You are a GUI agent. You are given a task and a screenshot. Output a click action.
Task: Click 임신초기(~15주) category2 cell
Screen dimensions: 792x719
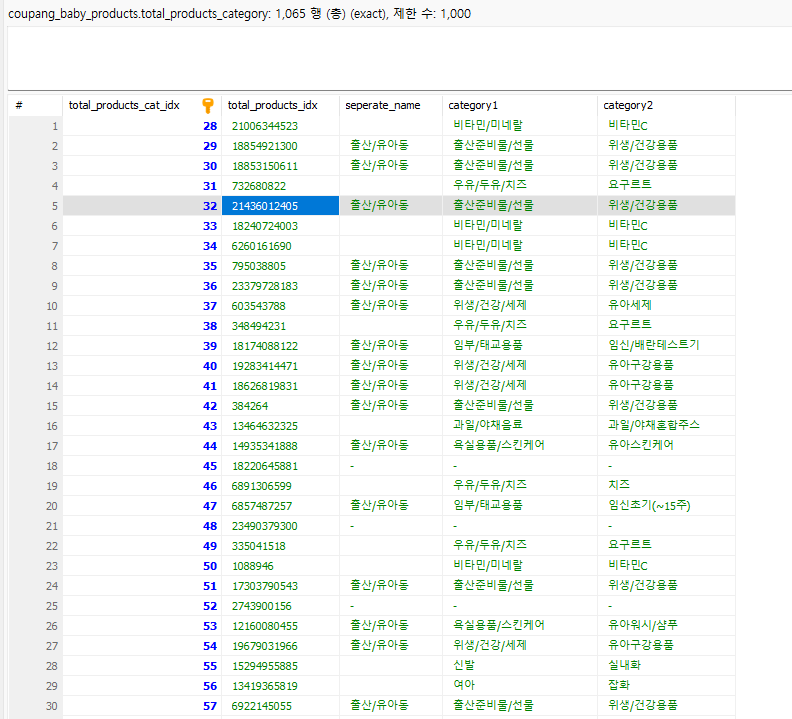point(666,505)
